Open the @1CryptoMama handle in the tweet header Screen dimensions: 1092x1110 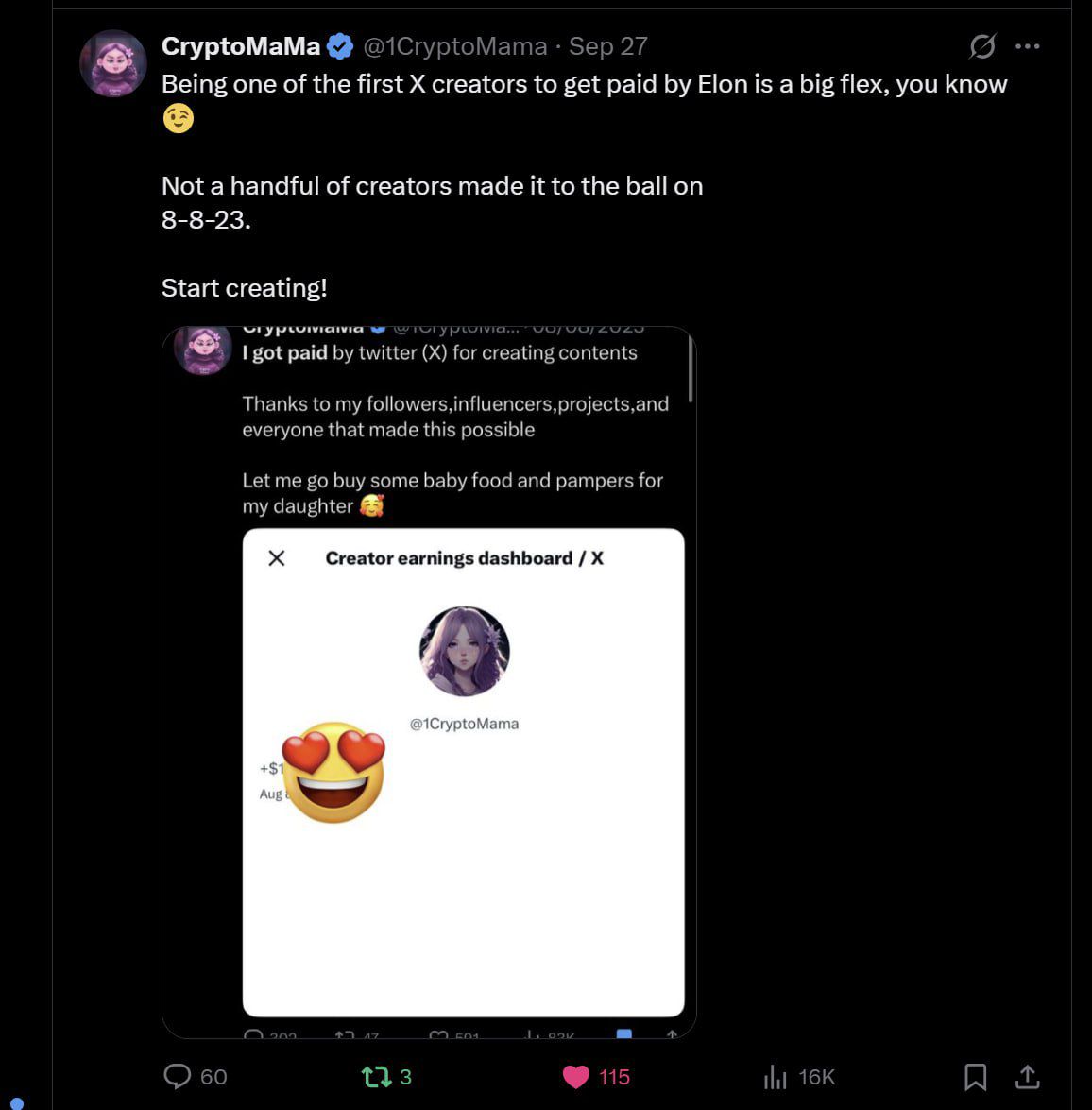455,45
